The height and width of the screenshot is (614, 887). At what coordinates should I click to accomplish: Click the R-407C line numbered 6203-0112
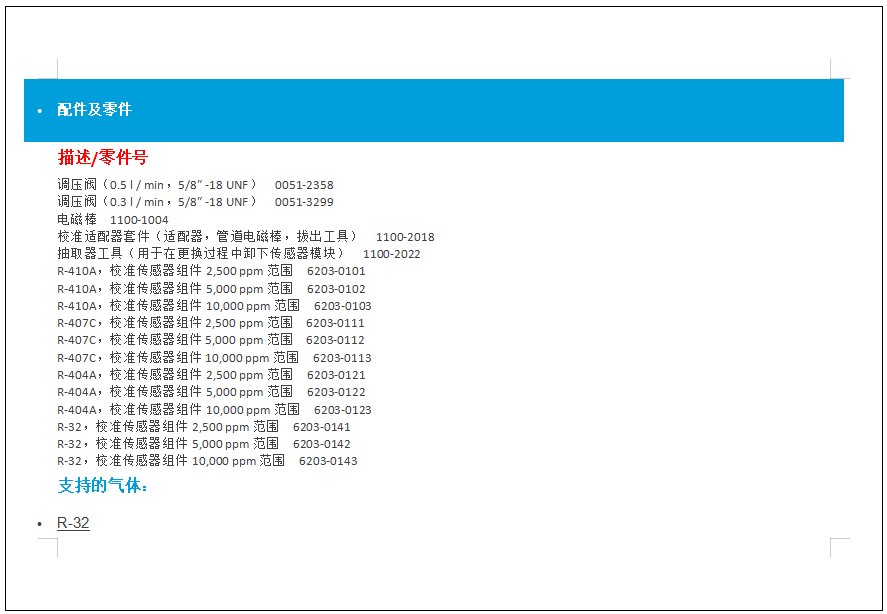coord(210,340)
